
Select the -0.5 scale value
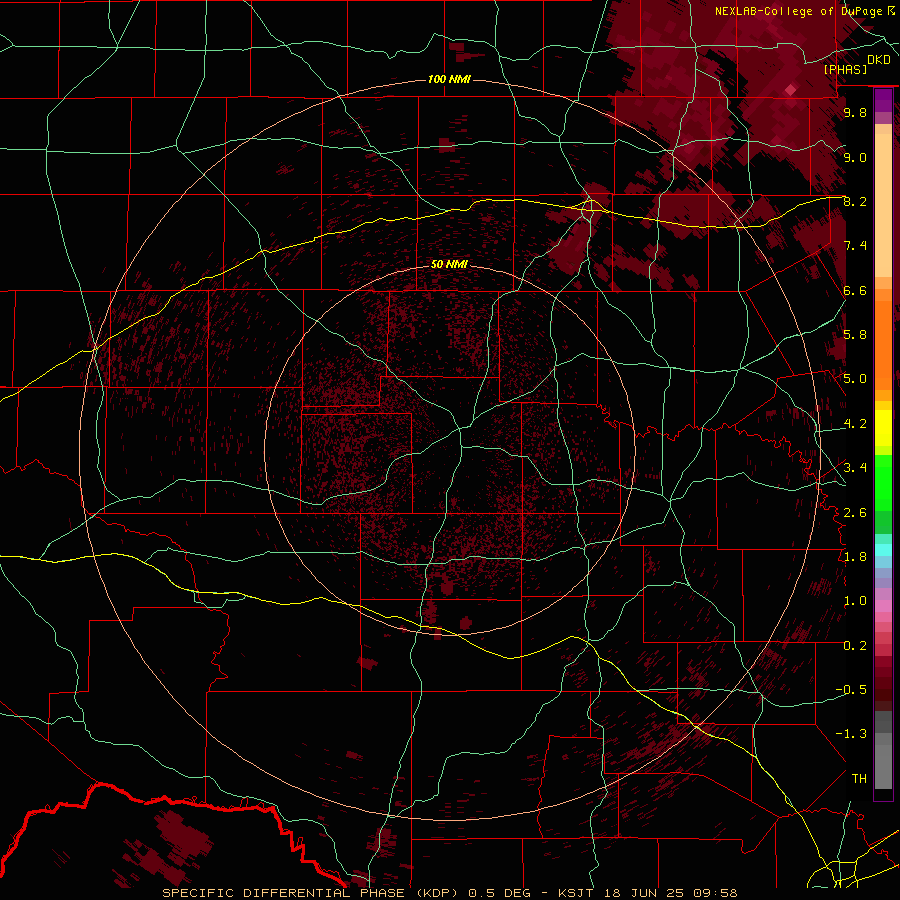[851, 690]
